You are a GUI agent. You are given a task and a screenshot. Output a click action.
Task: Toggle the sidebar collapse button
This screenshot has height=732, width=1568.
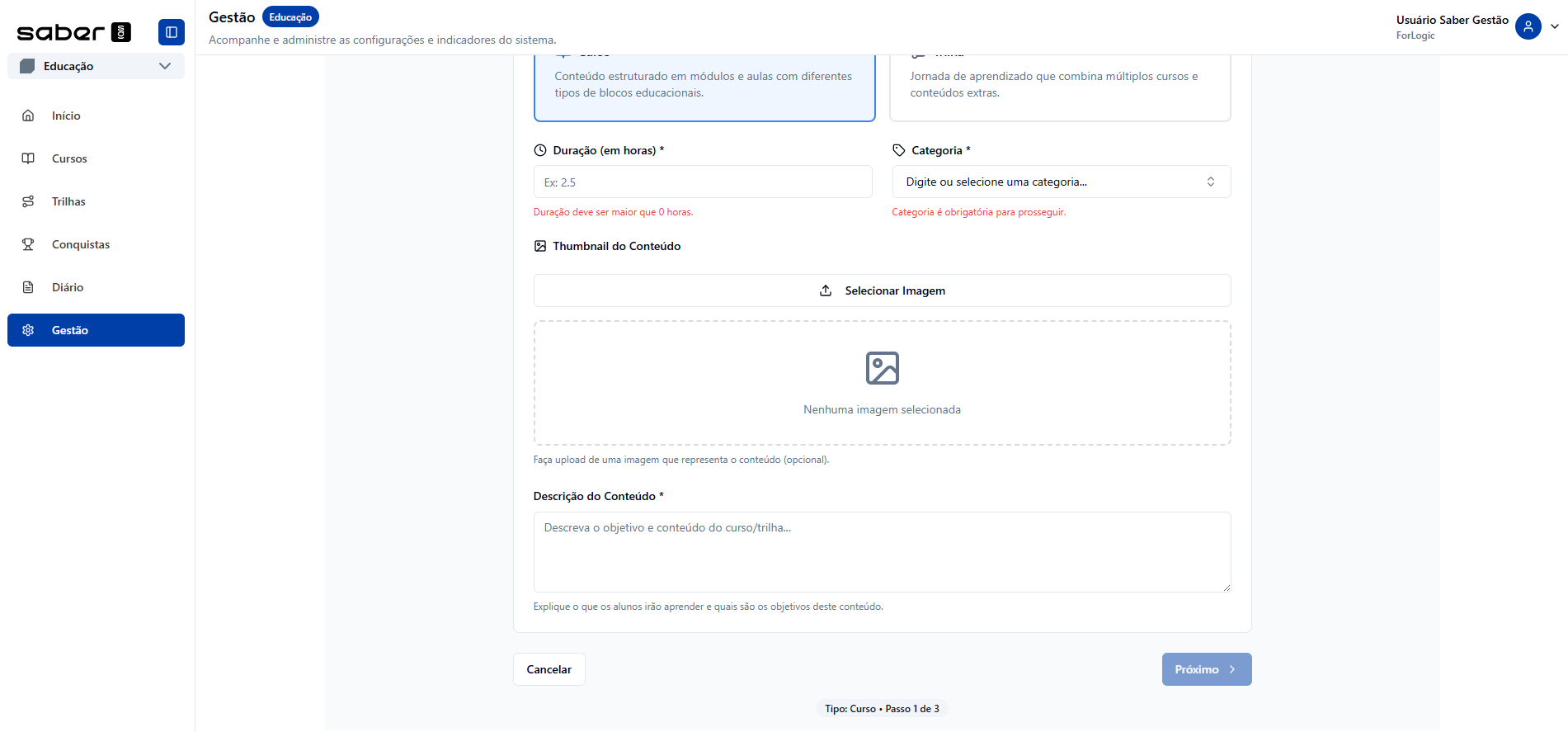(x=172, y=32)
